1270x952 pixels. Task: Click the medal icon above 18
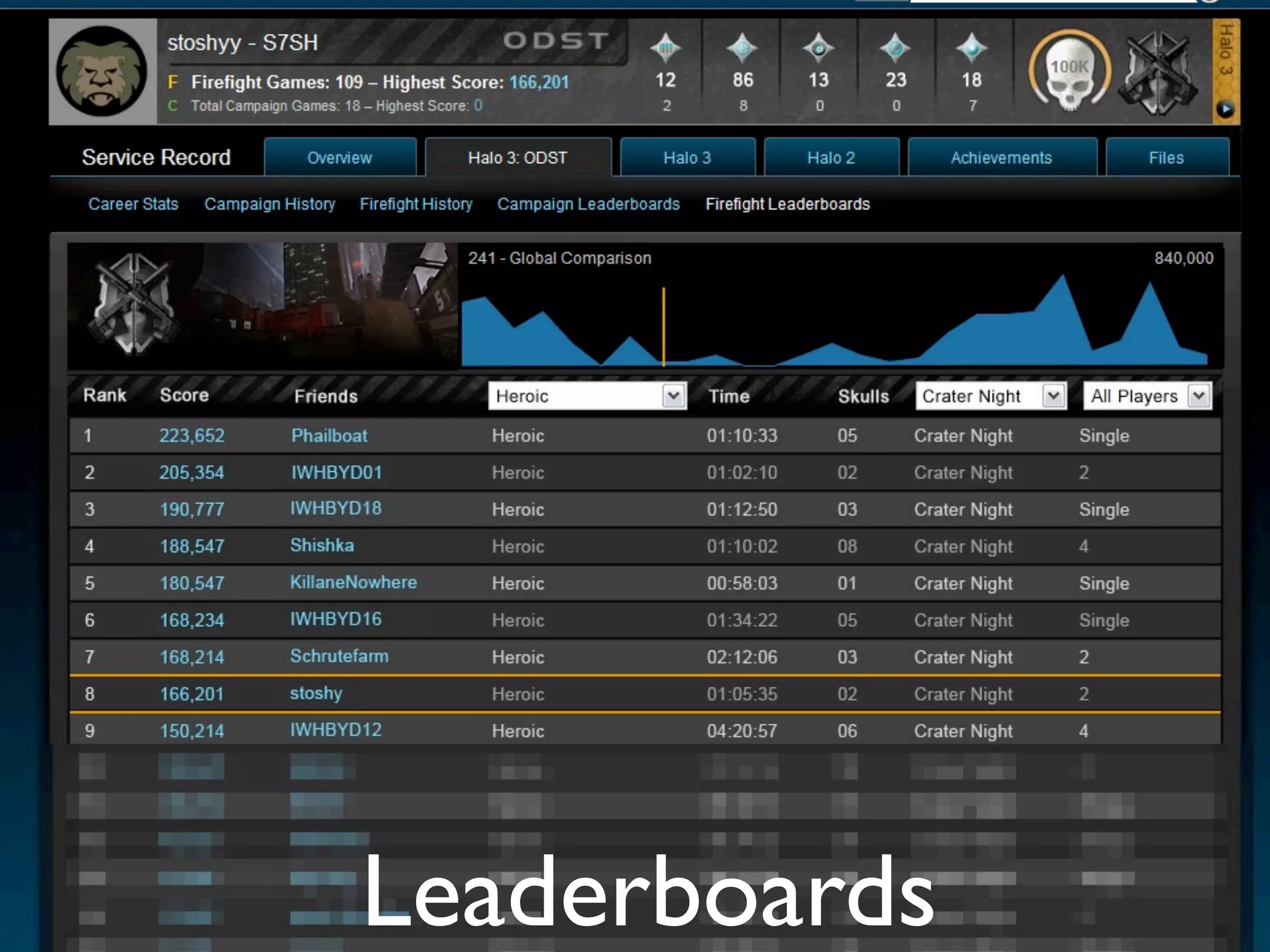[972, 48]
